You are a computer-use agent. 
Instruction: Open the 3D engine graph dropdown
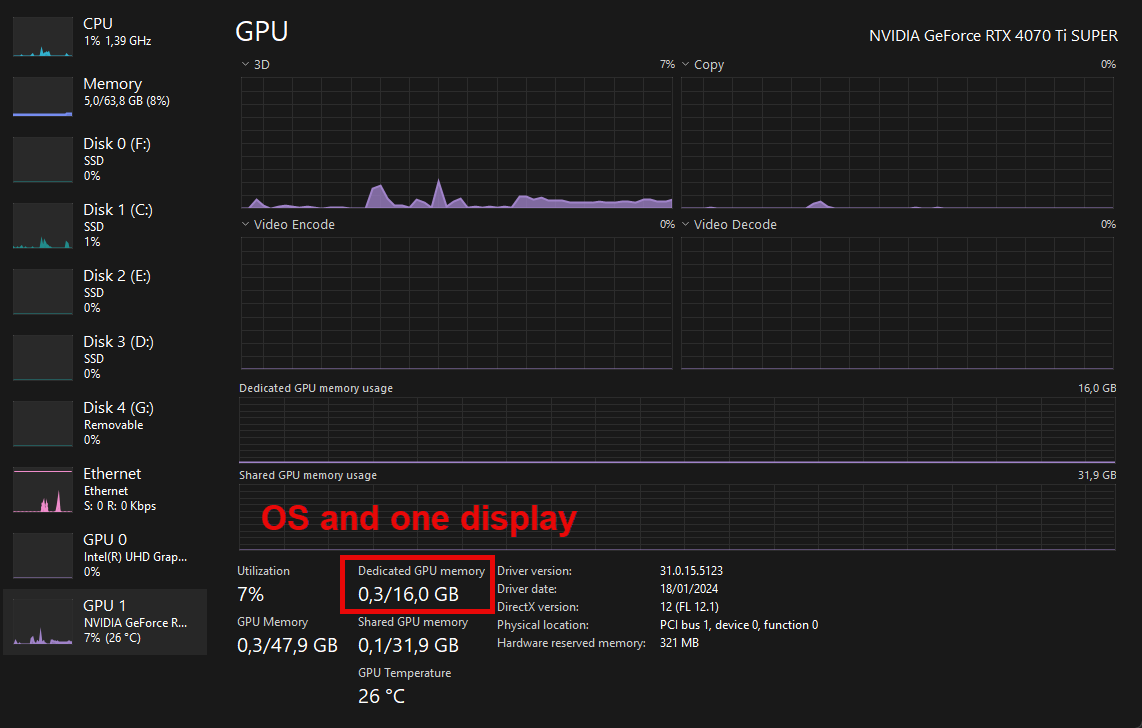pyautogui.click(x=246, y=65)
